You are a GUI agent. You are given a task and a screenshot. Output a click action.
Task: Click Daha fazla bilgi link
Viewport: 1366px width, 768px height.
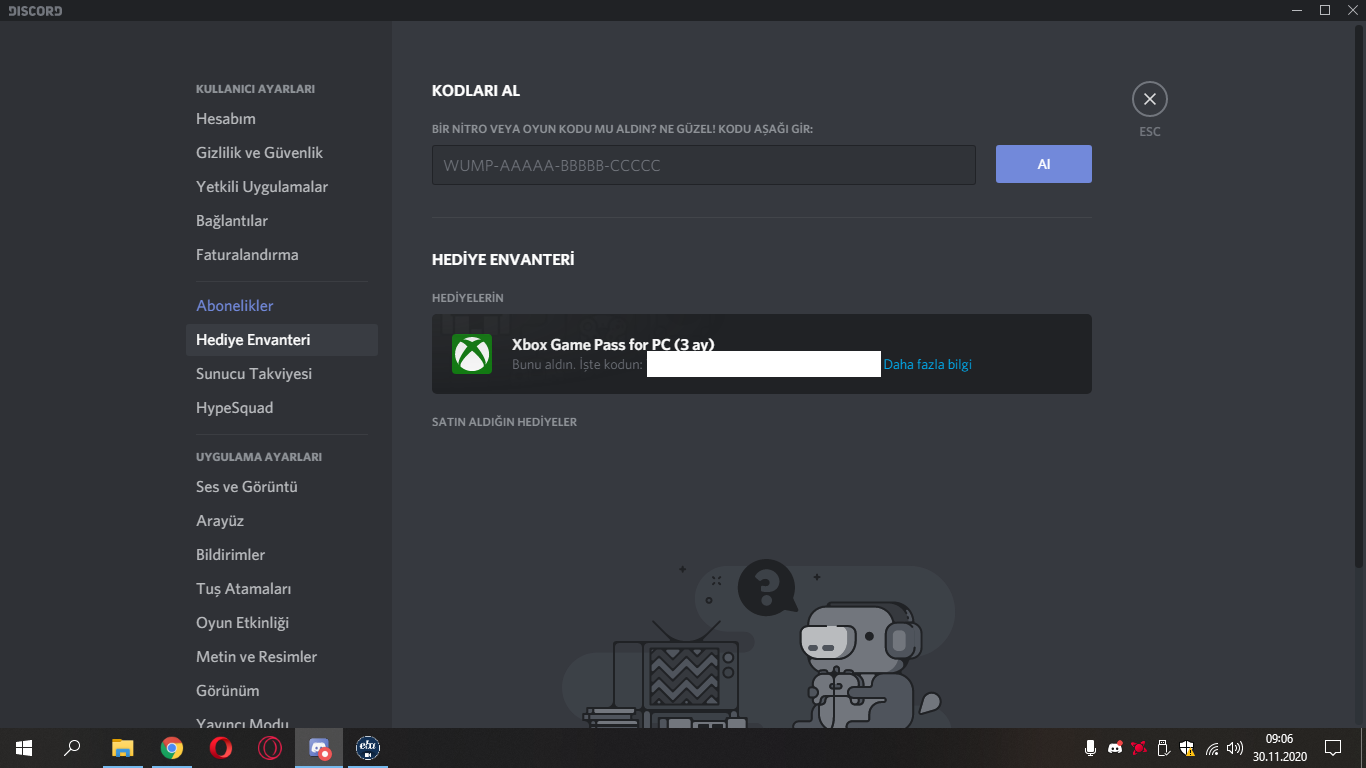click(927, 364)
